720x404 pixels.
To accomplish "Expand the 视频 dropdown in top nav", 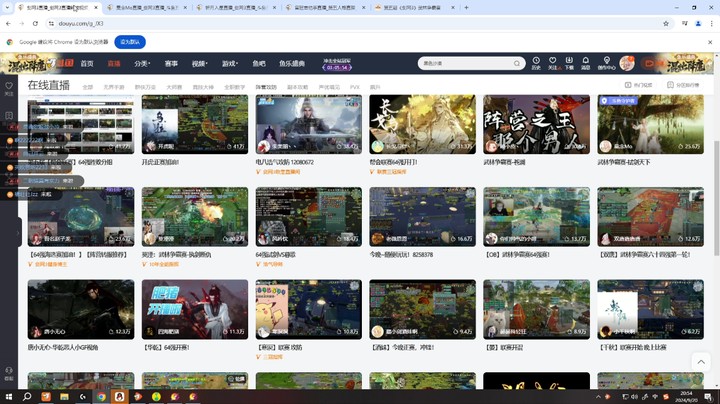I will point(199,63).
